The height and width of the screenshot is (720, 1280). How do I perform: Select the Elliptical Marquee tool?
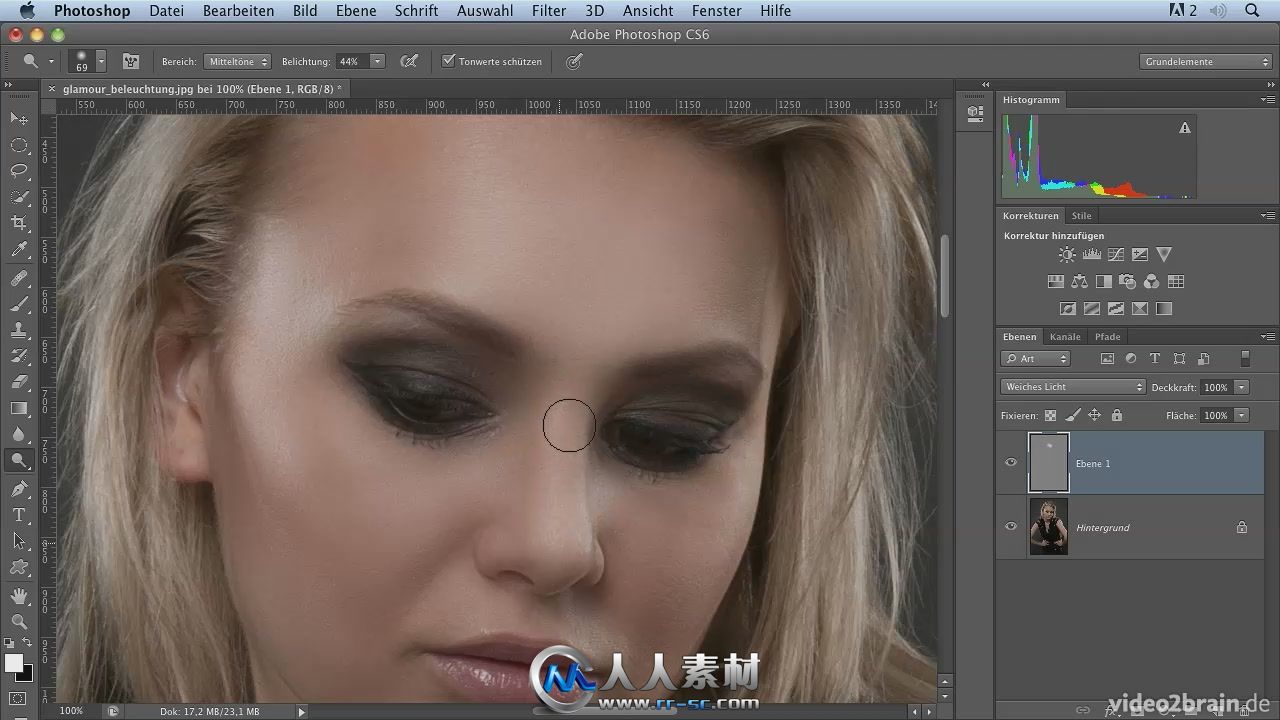[x=19, y=145]
